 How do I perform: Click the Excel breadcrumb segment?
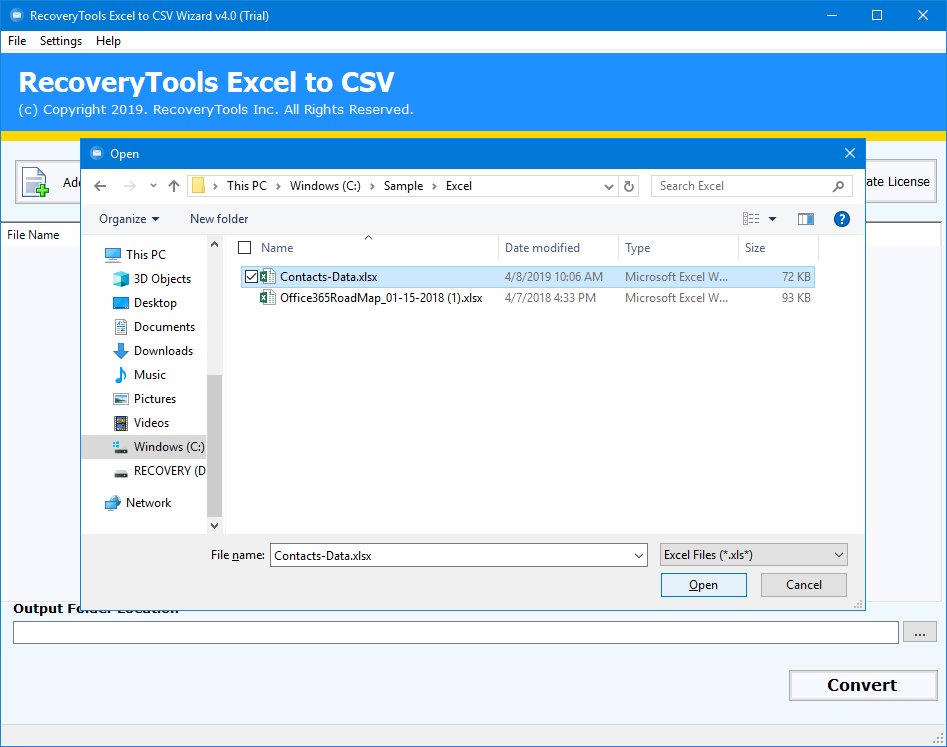pos(458,186)
